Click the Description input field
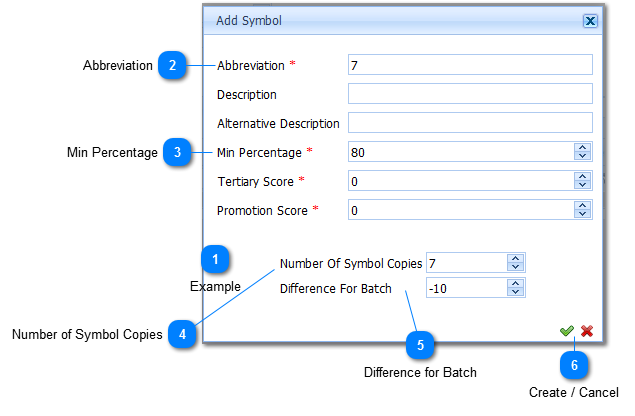The height and width of the screenshot is (416, 635). (x=470, y=94)
